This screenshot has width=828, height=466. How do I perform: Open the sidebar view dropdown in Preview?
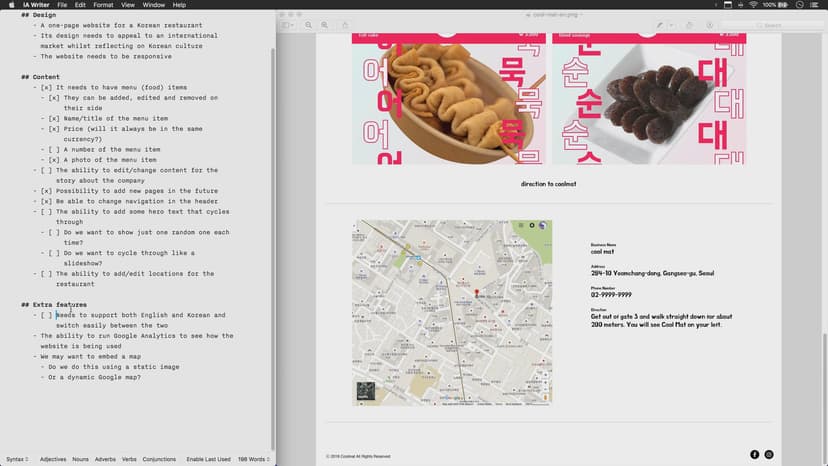[290, 24]
